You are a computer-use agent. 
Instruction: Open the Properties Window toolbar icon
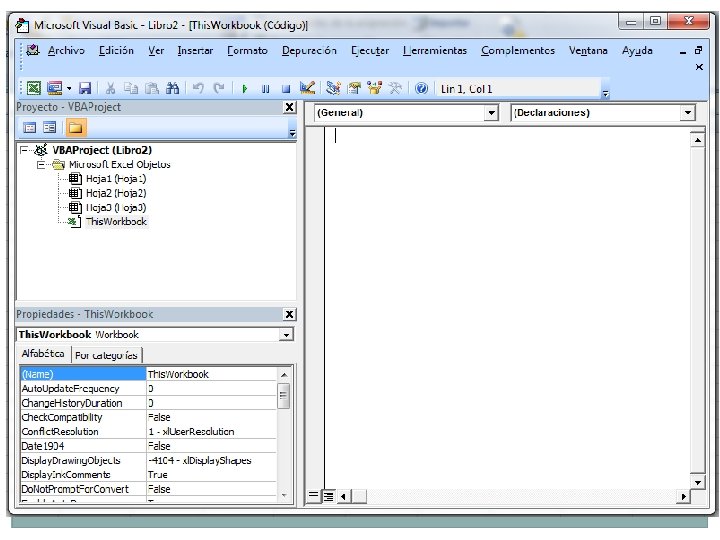354,88
